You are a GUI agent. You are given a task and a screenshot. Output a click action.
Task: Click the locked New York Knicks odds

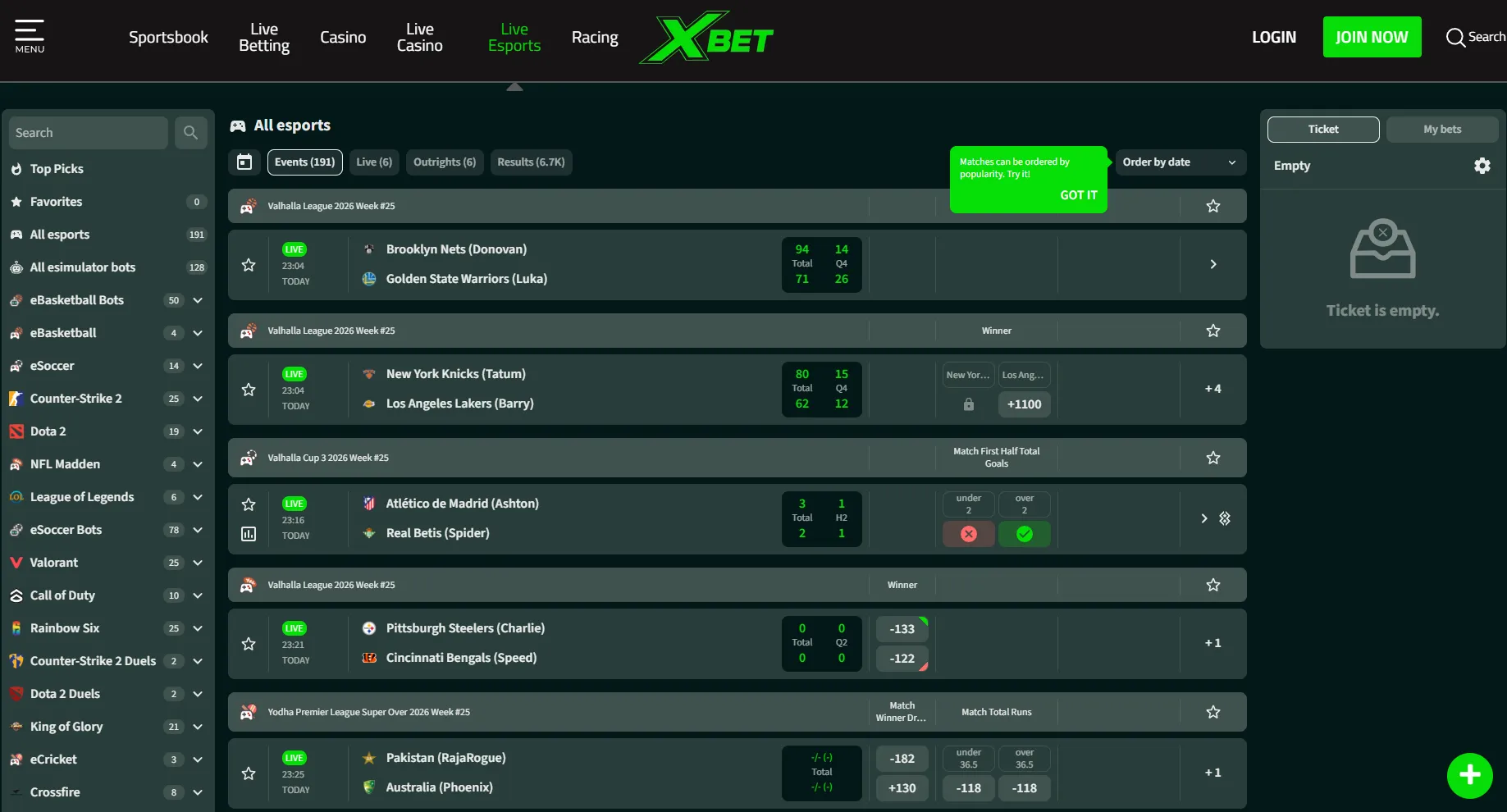(x=968, y=404)
